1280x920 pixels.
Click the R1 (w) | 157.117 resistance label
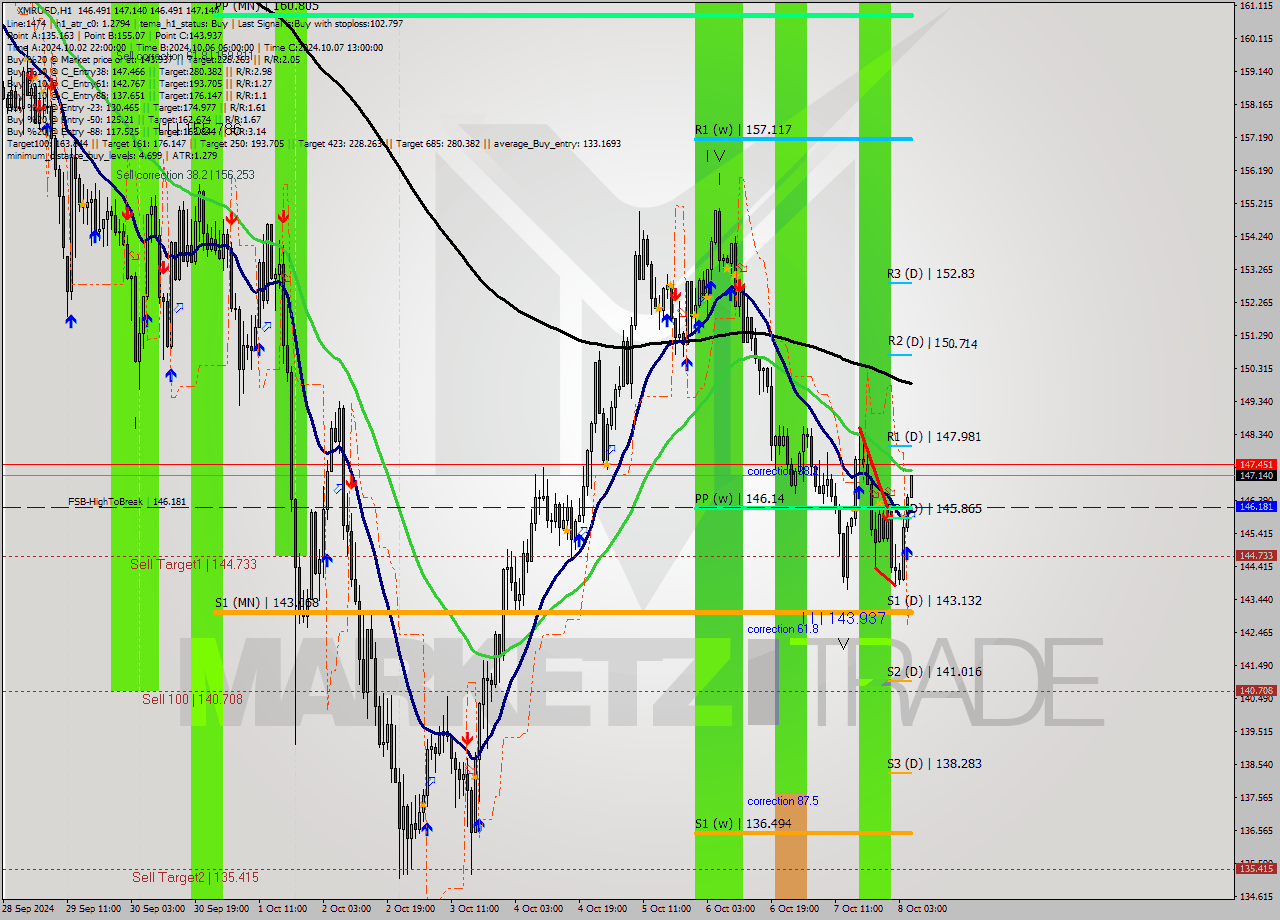[743, 130]
